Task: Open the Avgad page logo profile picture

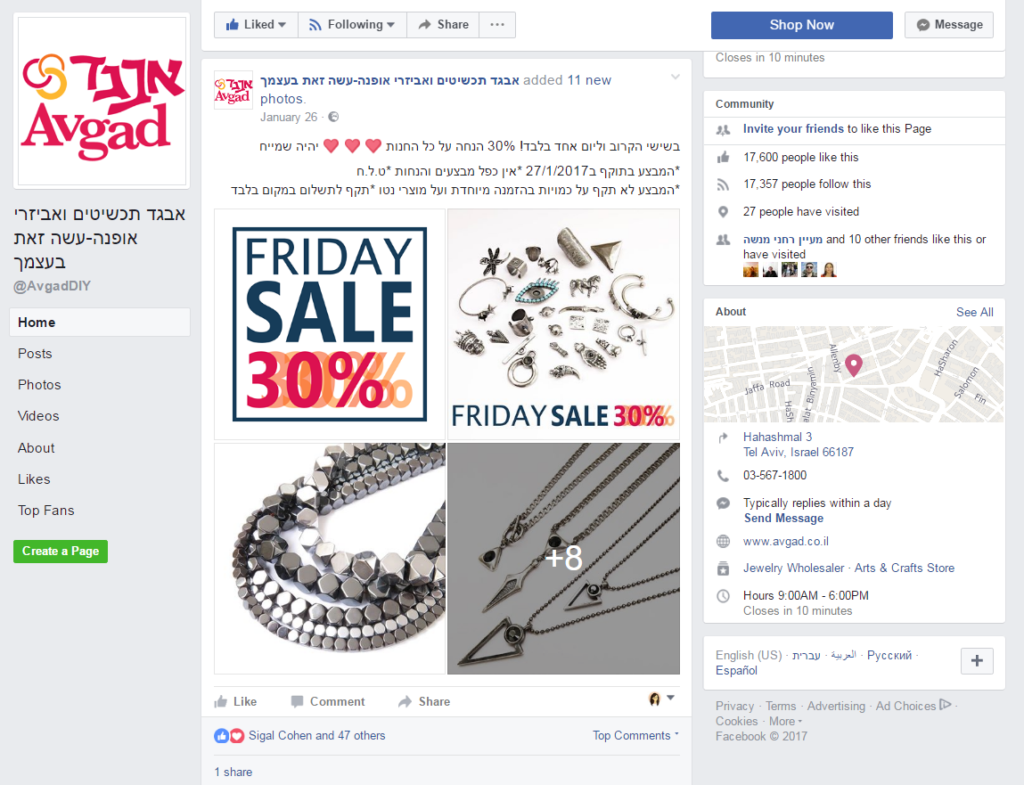Action: (102, 101)
